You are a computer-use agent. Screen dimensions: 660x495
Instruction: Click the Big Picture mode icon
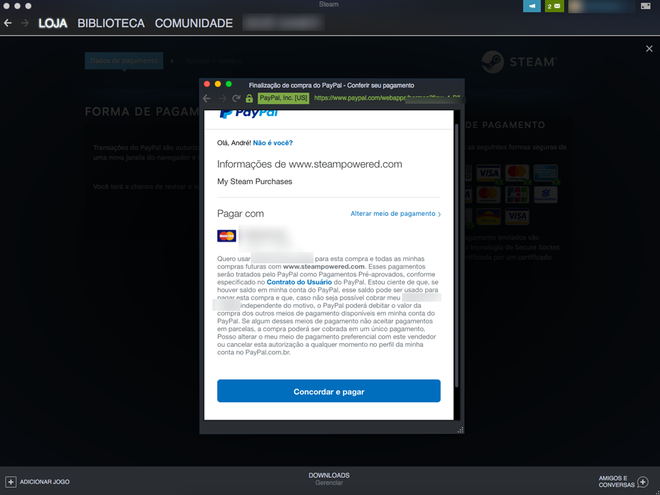(645, 6)
